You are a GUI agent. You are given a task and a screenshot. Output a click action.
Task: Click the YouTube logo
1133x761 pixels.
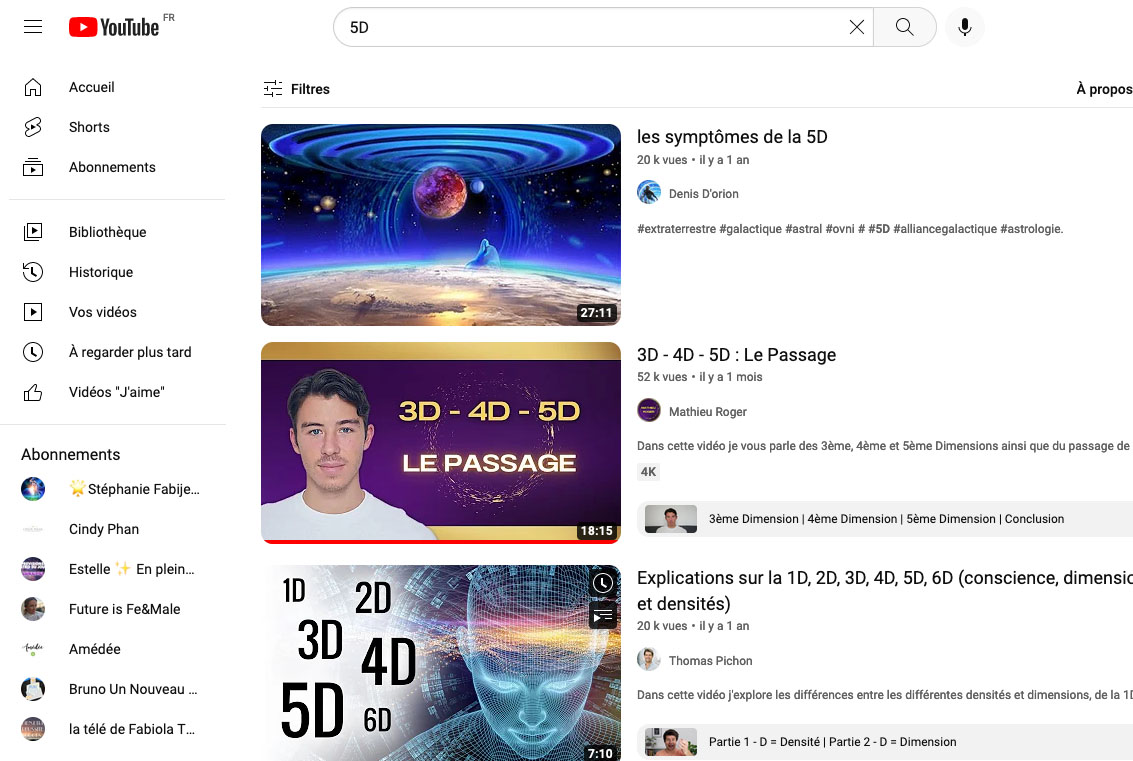pyautogui.click(x=114, y=27)
